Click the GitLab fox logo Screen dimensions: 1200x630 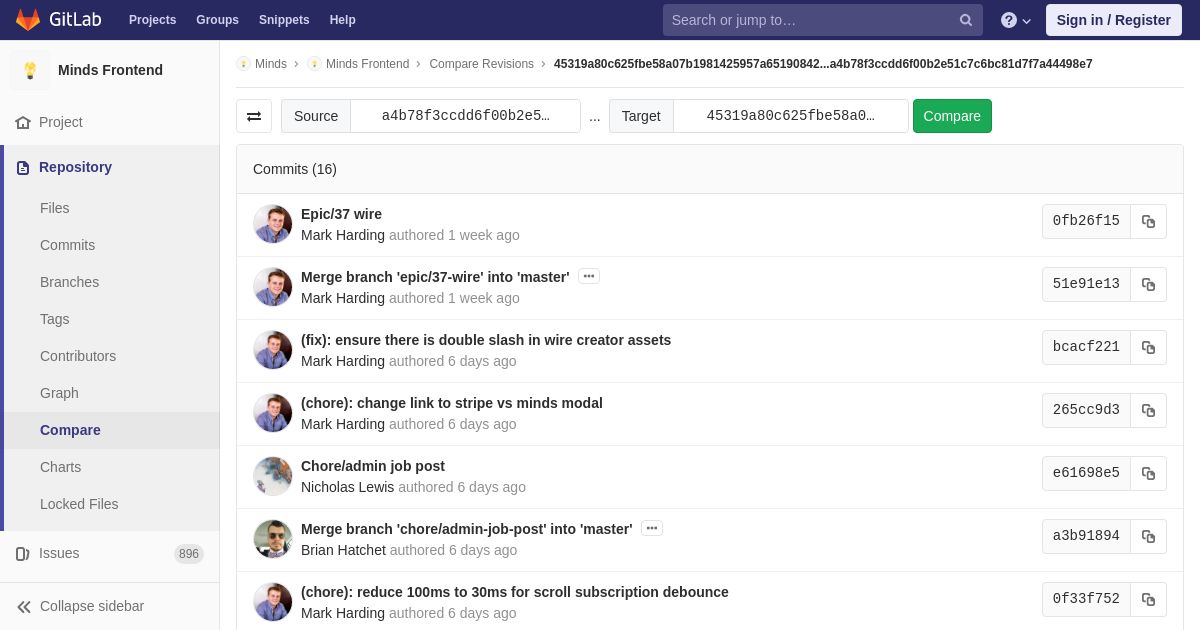28,20
